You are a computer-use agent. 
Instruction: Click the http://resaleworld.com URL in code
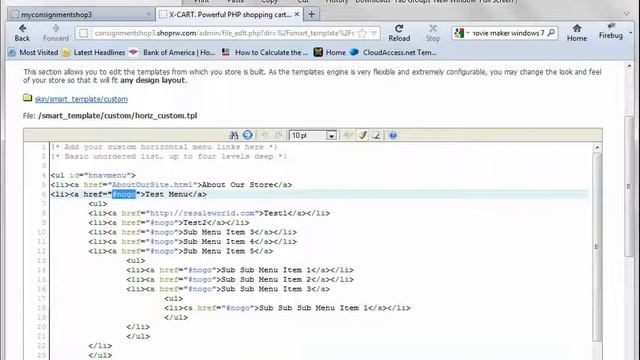[x=202, y=213]
